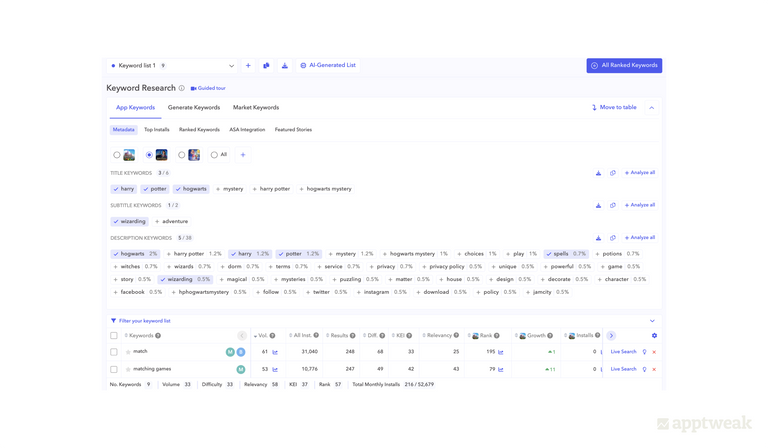This screenshot has width=768, height=448.
Task: Select the All apps radio button
Action: (x=214, y=155)
